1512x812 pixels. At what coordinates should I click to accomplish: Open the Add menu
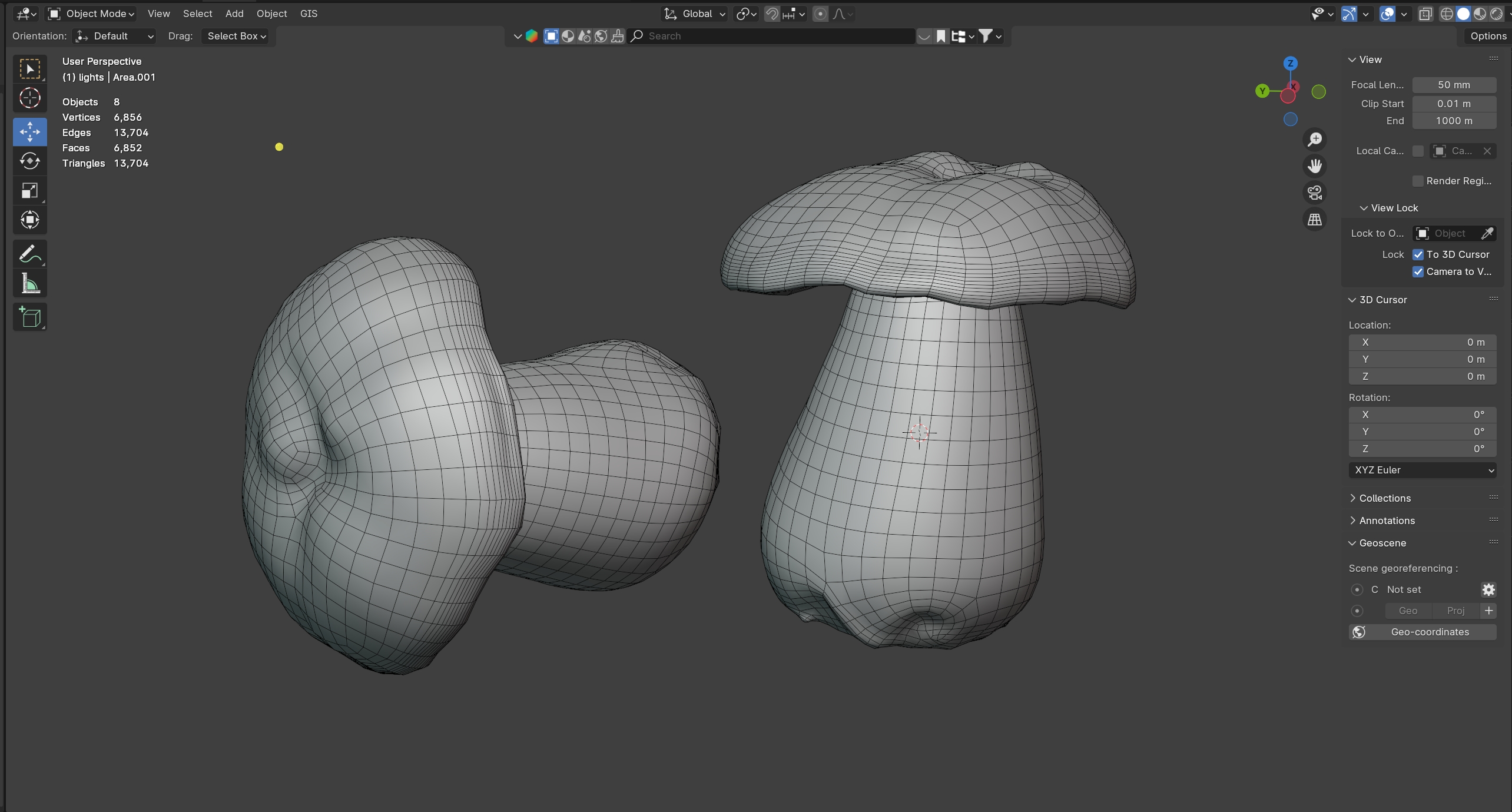[x=234, y=14]
